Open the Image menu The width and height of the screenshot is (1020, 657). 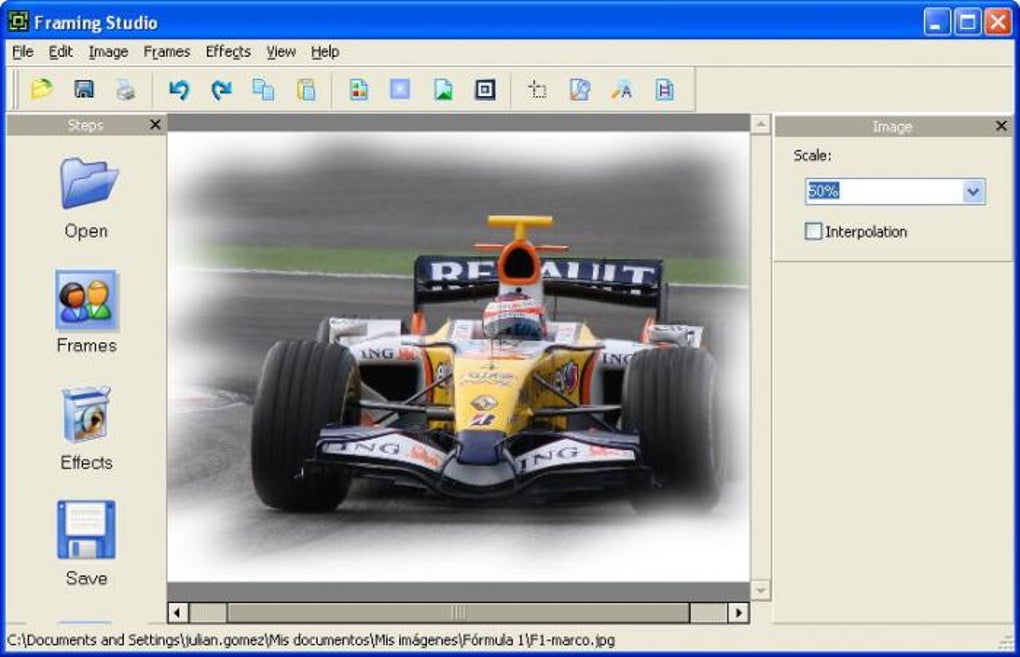[x=108, y=51]
